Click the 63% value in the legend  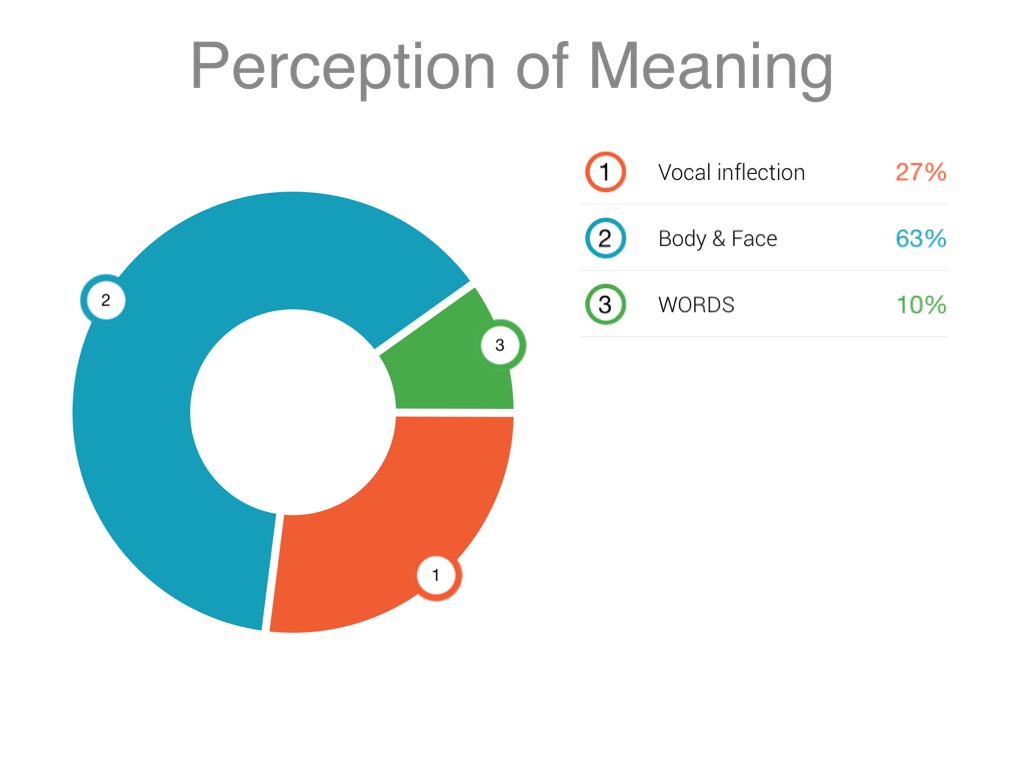[x=920, y=239]
